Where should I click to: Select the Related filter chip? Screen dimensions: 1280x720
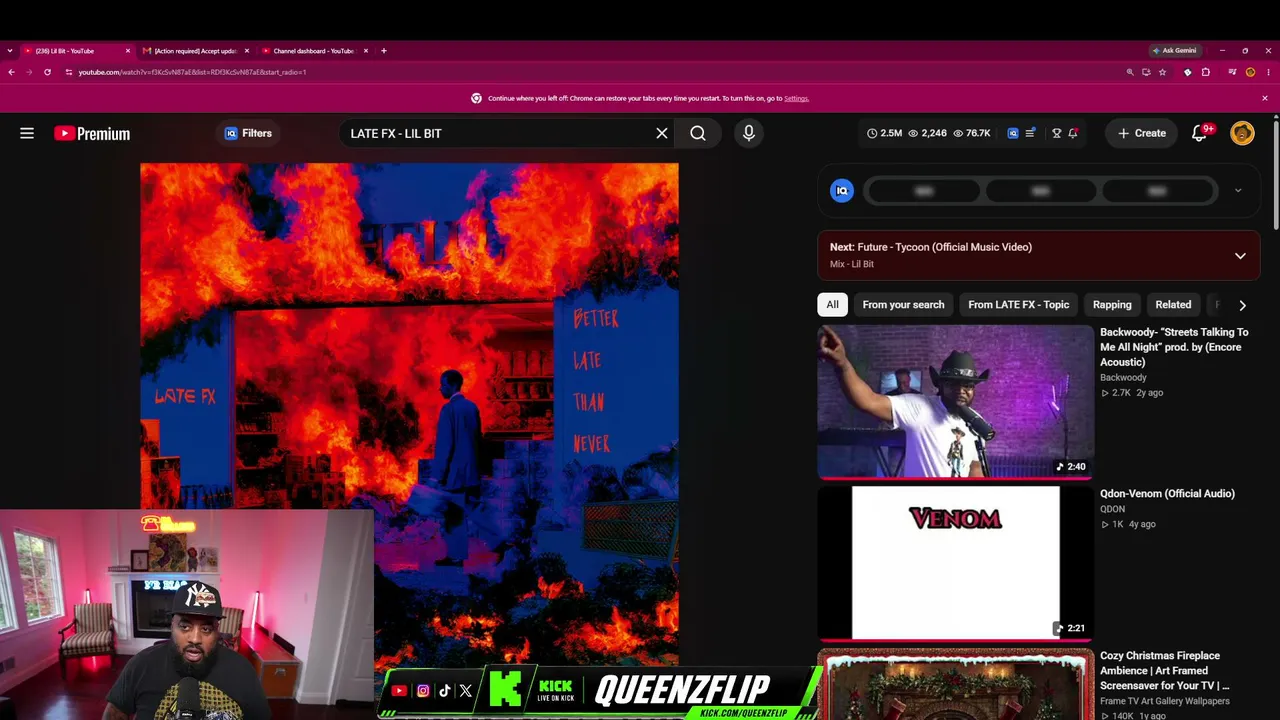[1173, 305]
